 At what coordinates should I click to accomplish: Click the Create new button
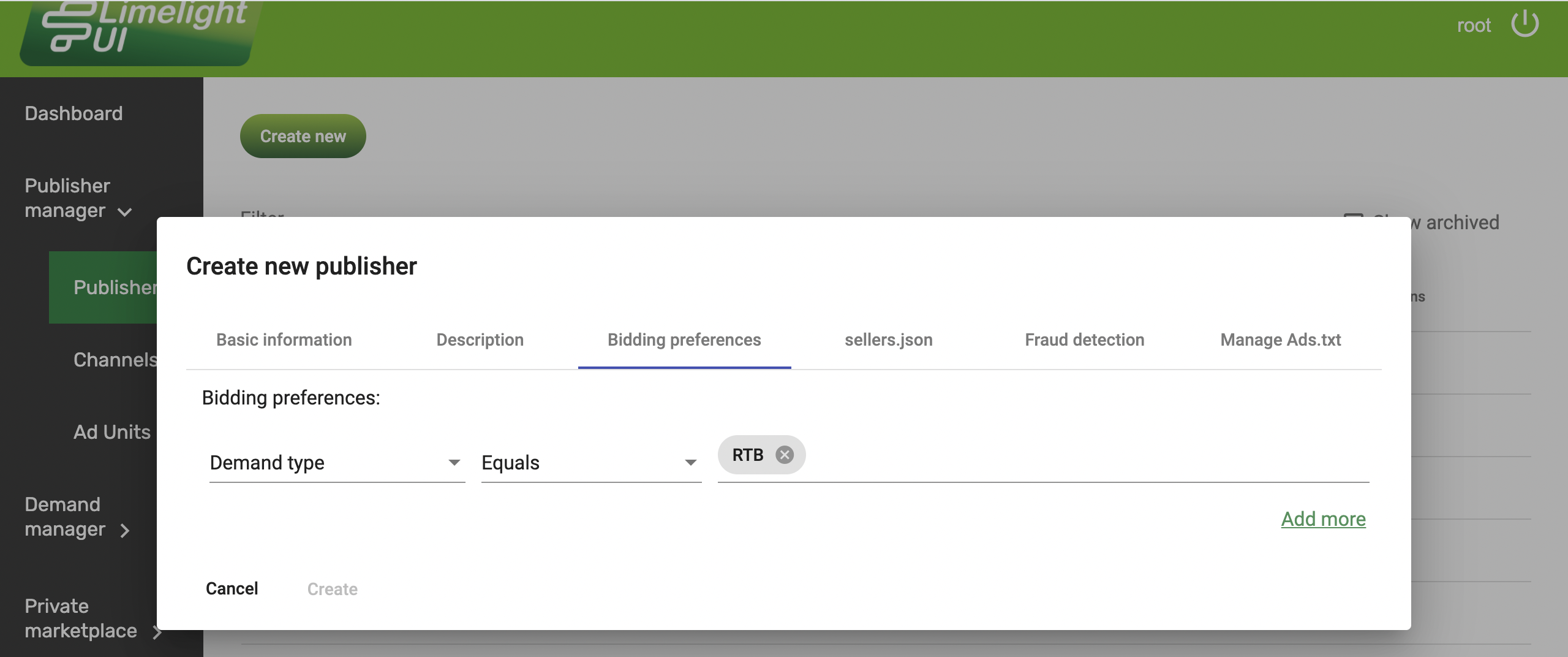pyautogui.click(x=303, y=136)
